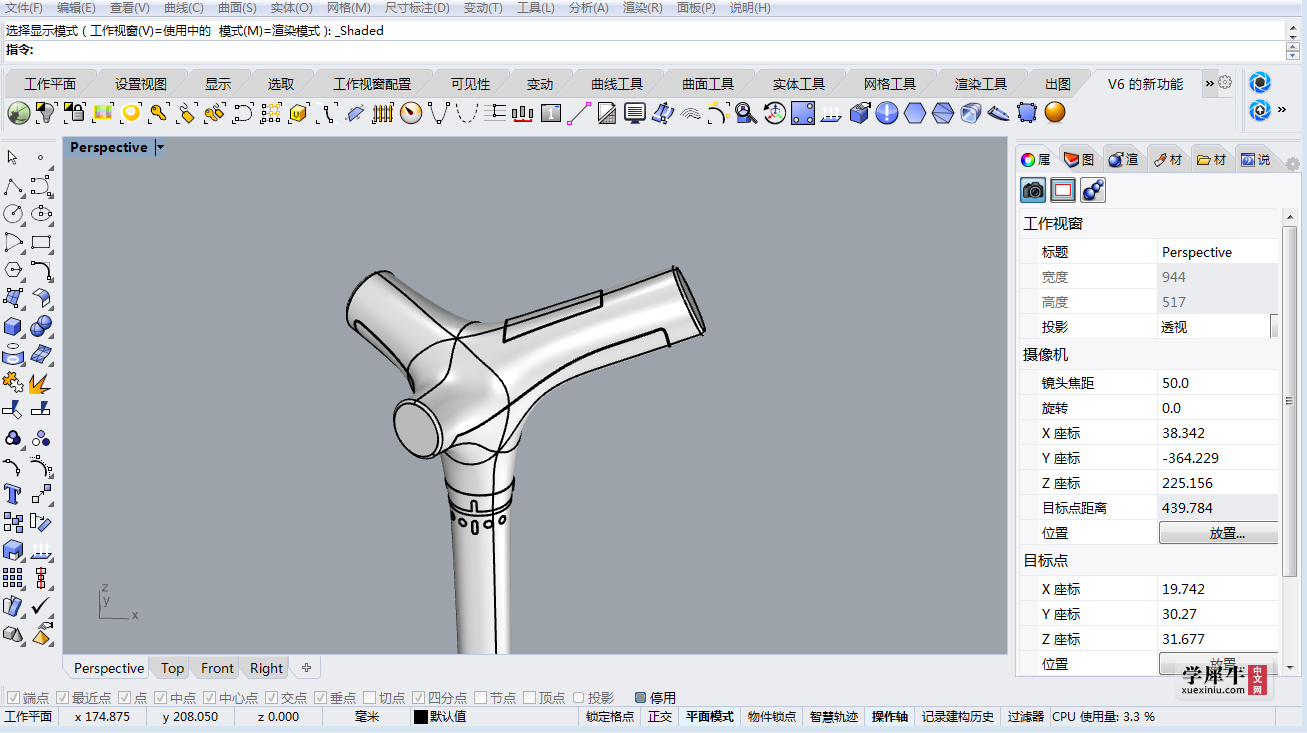Toggle the 最近点 (Near) osnap checkbox
This screenshot has width=1307, height=733.
click(x=63, y=697)
